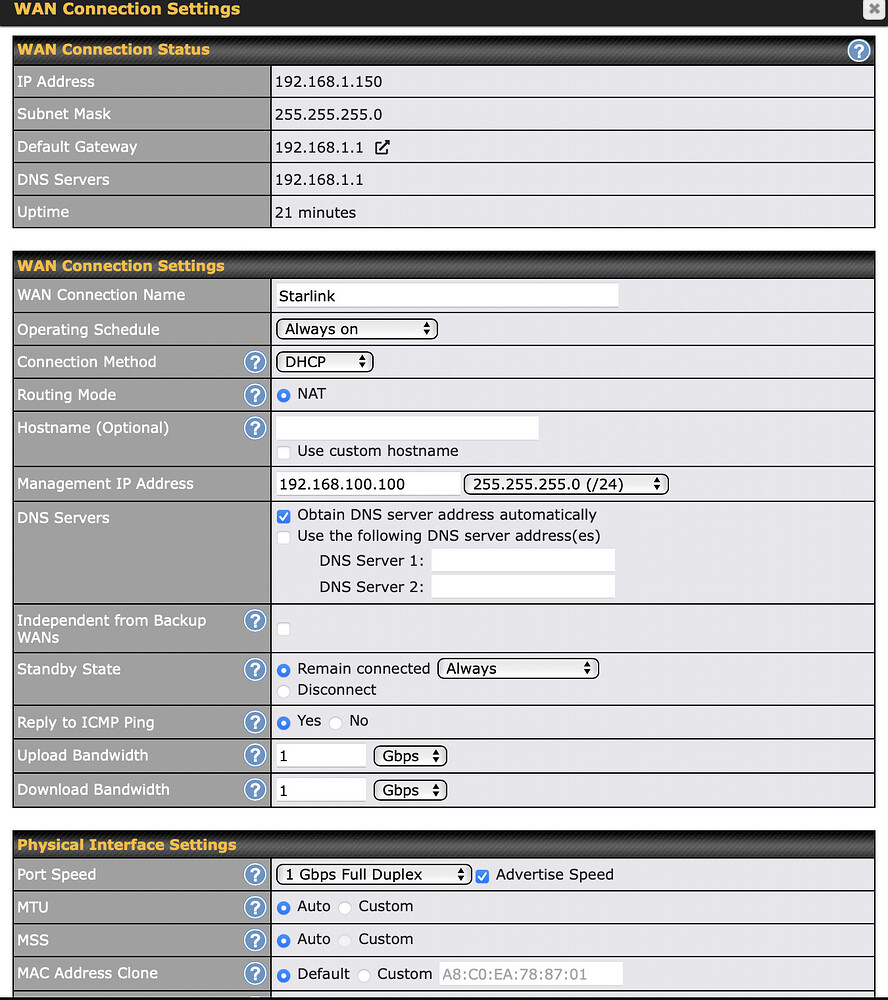Open help for Connection Method
The image size is (888, 1000).
point(255,362)
